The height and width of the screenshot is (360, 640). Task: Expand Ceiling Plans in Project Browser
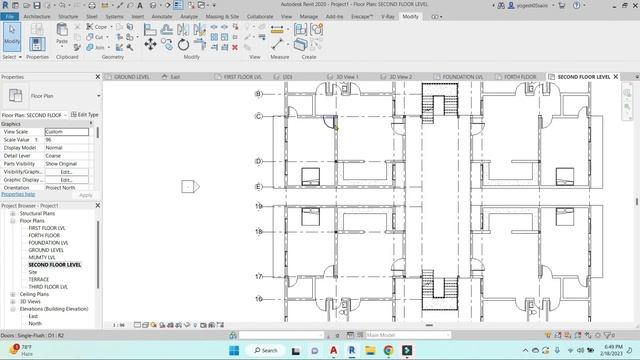point(13,294)
